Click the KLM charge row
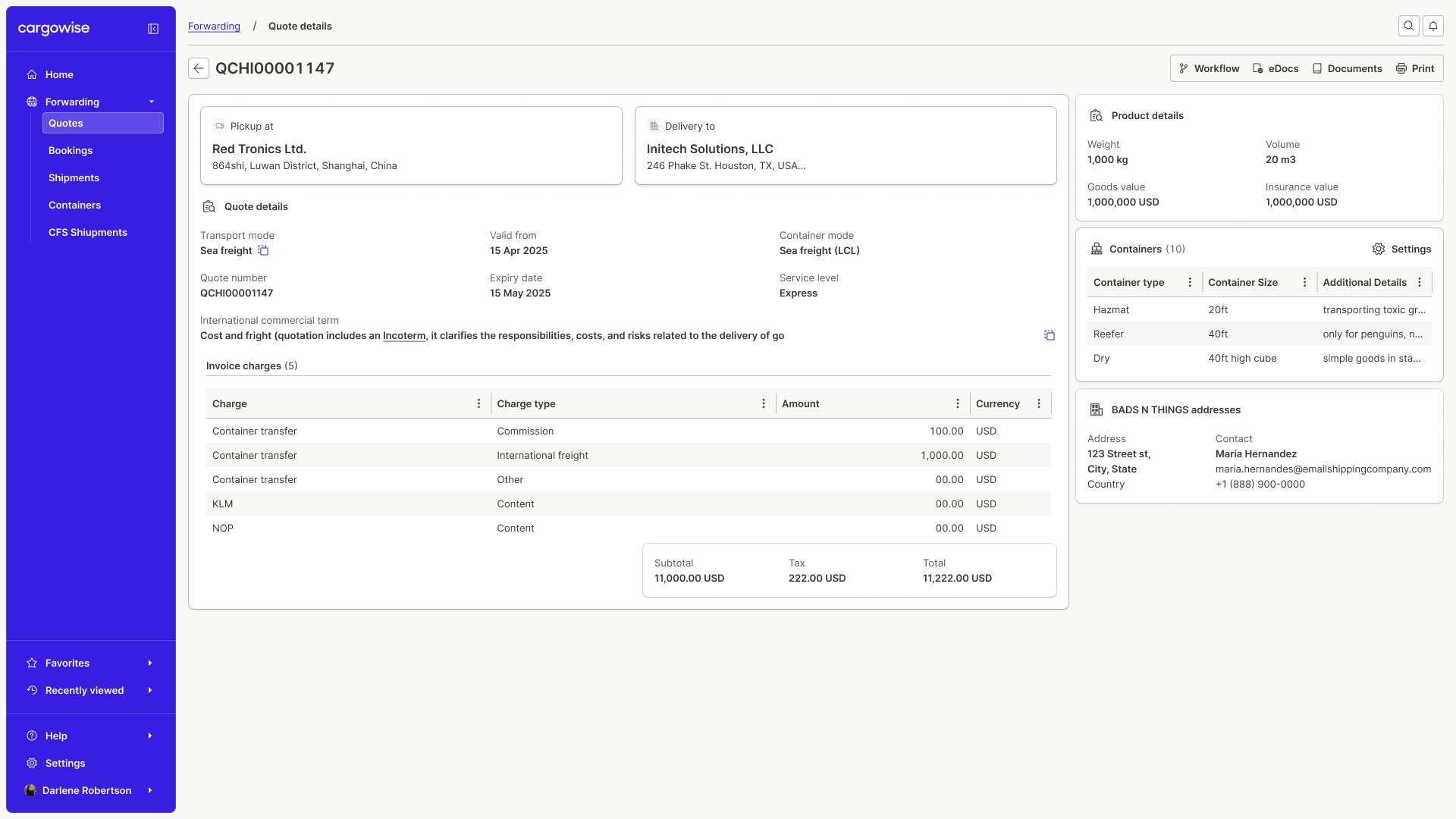The width and height of the screenshot is (1456, 819). [629, 504]
